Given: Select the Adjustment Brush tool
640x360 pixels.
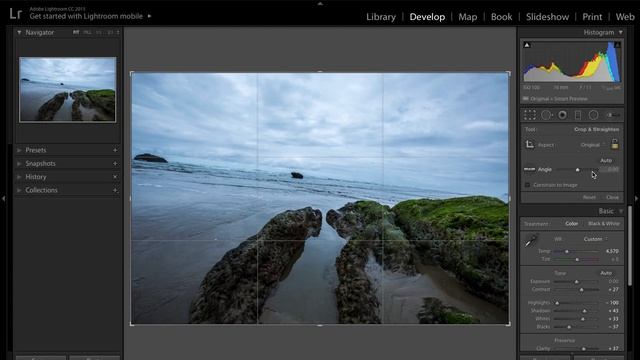Looking at the screenshot, I should point(612,115).
